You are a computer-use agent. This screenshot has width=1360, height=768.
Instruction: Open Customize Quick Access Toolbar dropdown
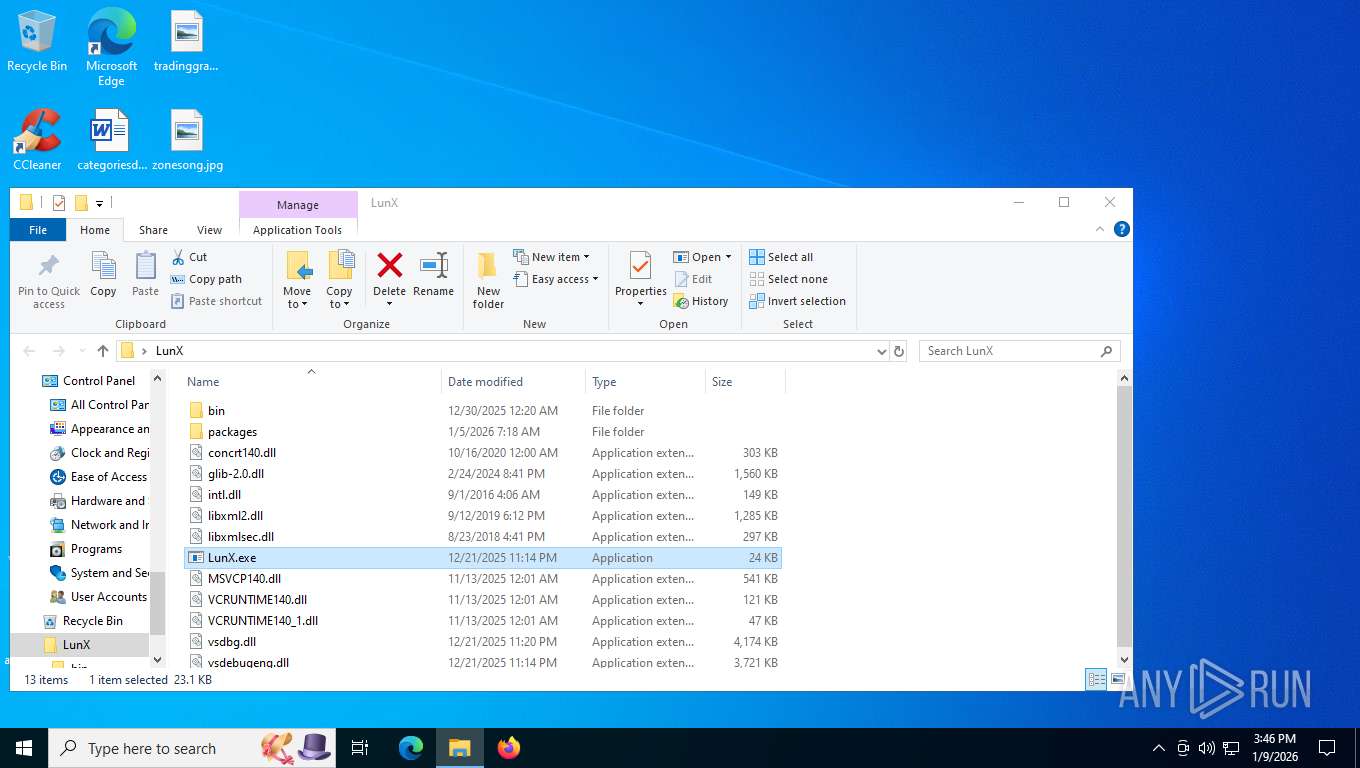point(100,204)
